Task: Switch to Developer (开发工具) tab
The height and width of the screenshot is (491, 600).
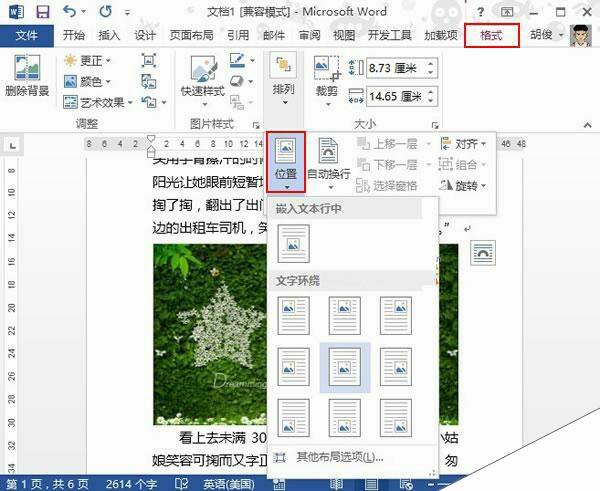Action: (390, 35)
